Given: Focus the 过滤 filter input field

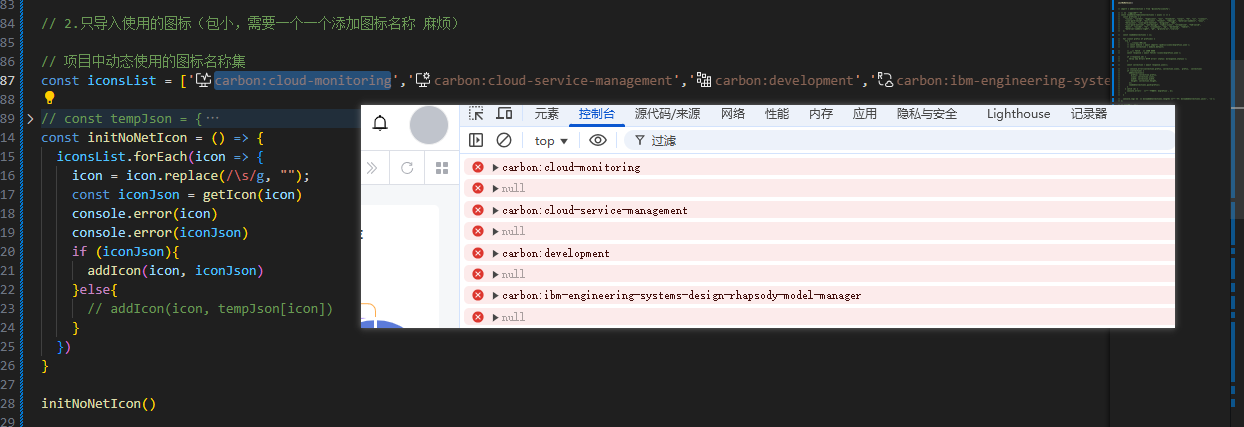Looking at the screenshot, I should [x=900, y=141].
